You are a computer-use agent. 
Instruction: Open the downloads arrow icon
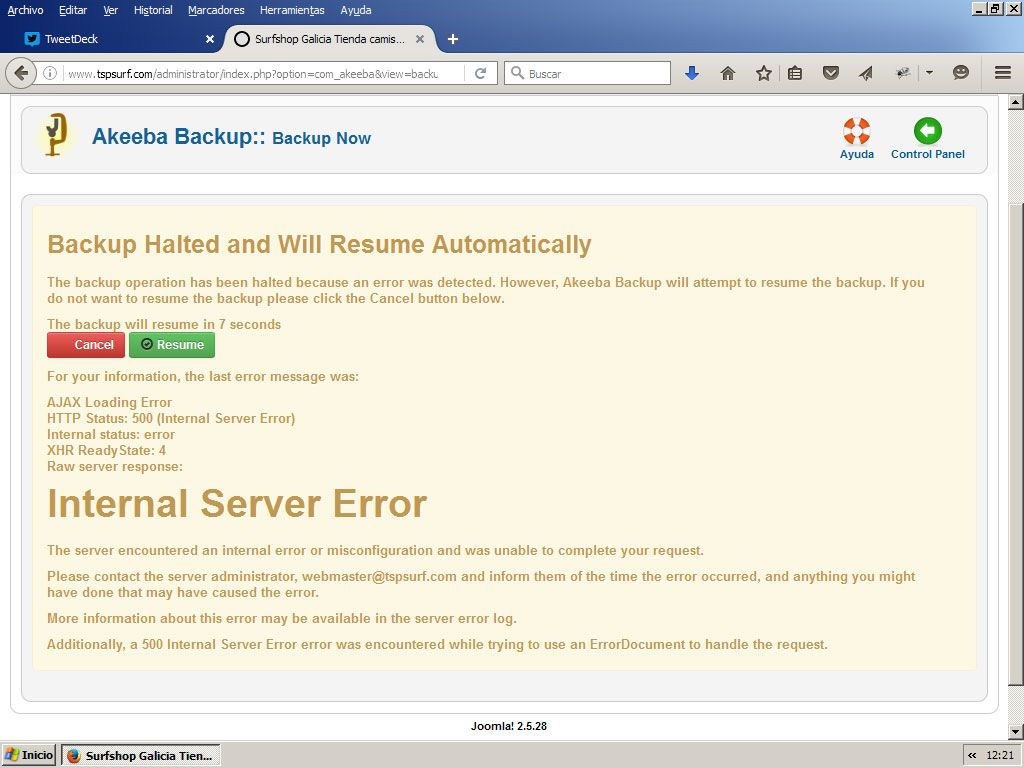[x=692, y=73]
